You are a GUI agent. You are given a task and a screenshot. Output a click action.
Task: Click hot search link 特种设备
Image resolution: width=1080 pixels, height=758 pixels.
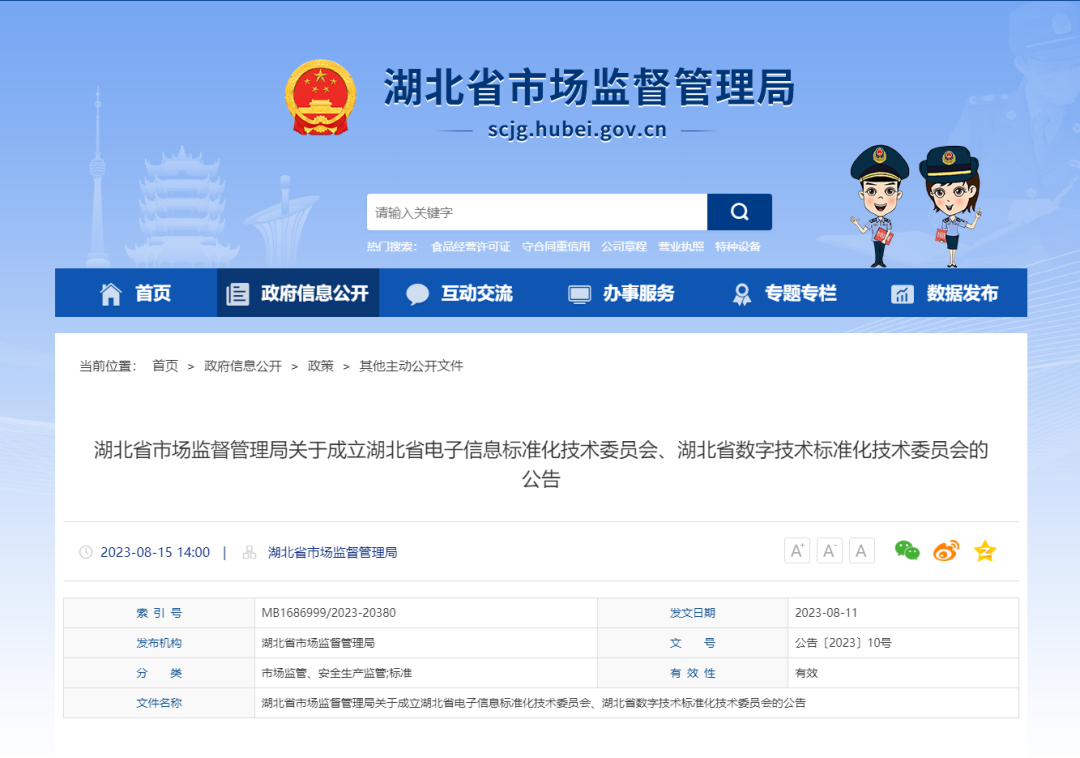coord(737,246)
